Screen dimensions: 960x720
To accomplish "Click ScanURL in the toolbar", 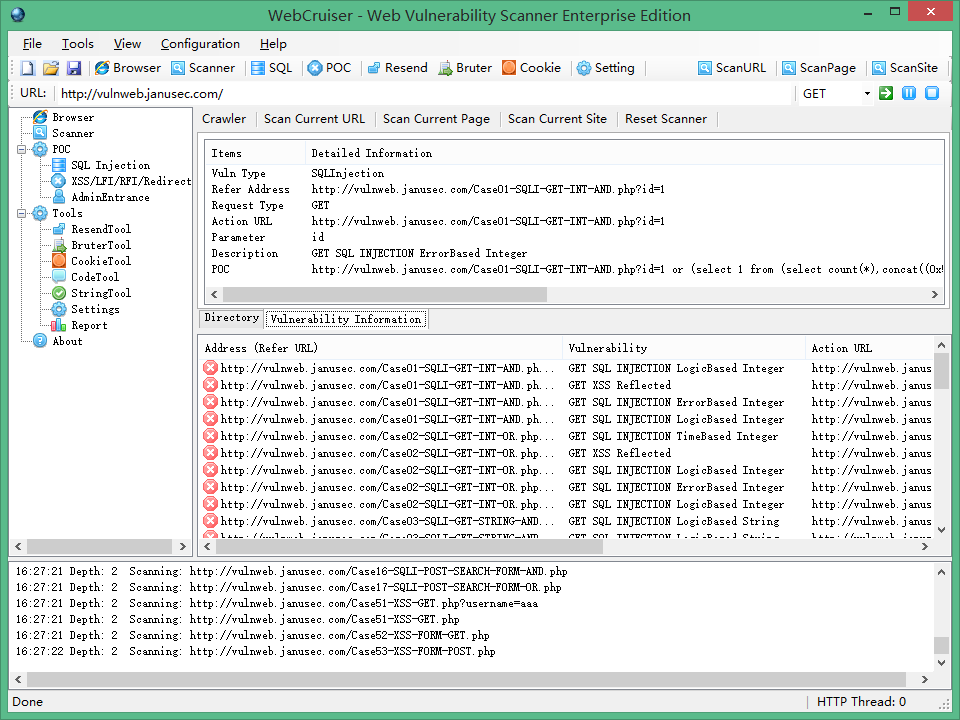I will click(732, 68).
